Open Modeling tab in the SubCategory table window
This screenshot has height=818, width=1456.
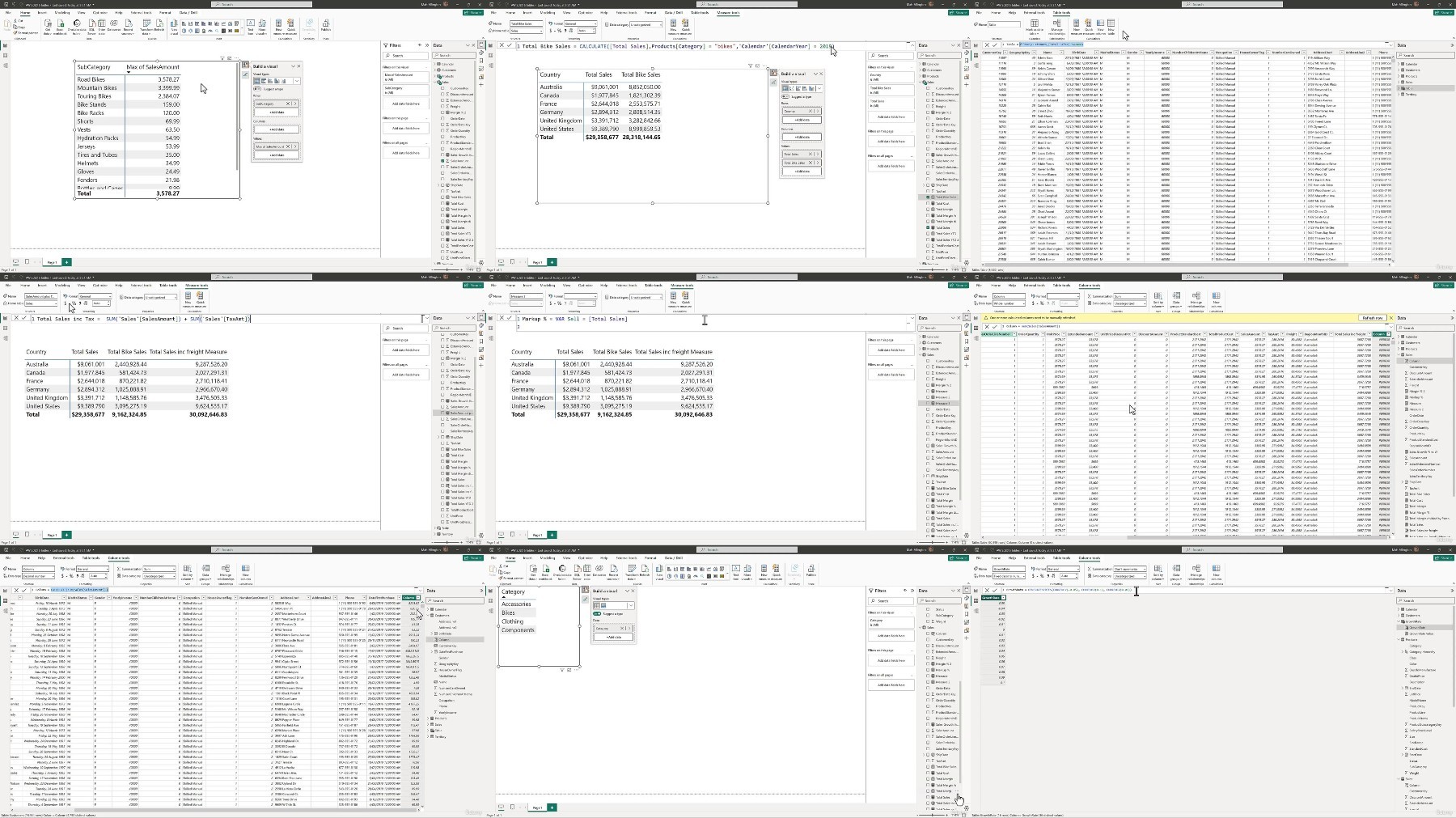tap(62, 13)
